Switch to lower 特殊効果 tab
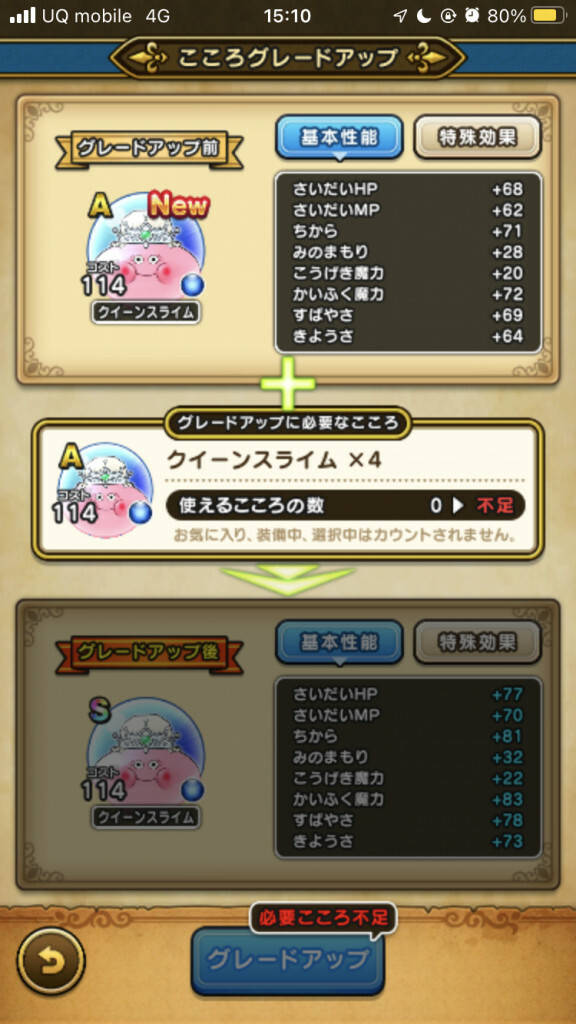The width and height of the screenshot is (576, 1024). tap(478, 642)
